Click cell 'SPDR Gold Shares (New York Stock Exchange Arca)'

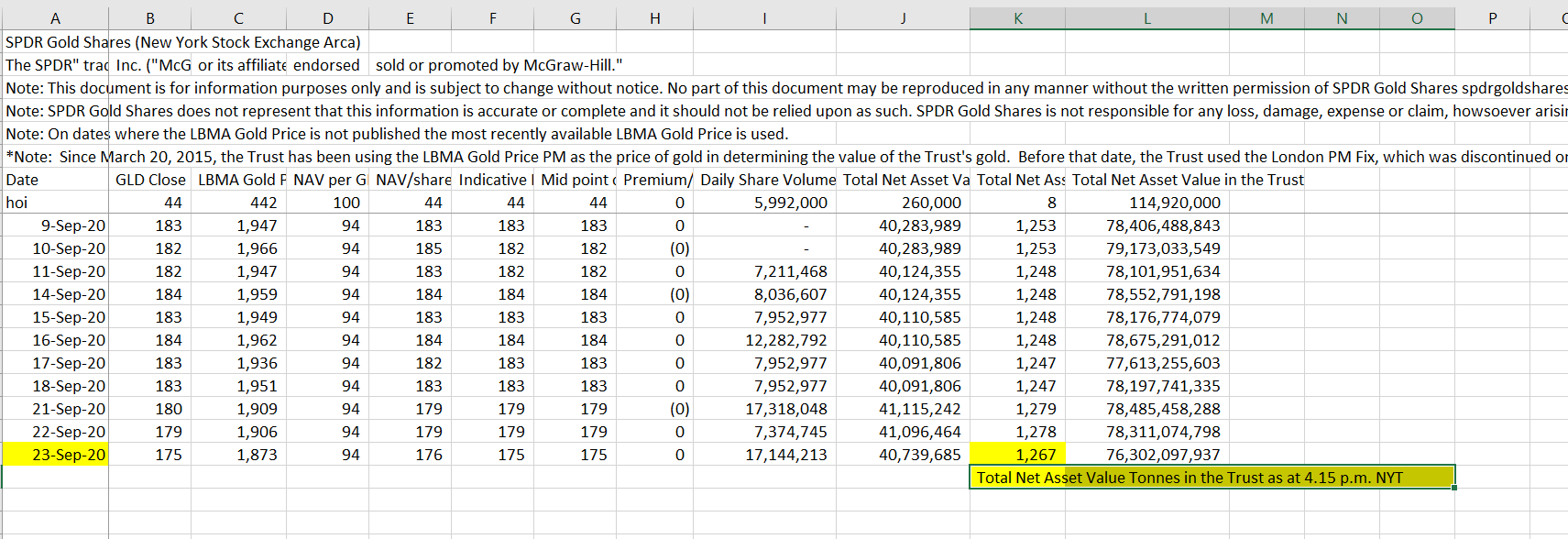[x=183, y=42]
